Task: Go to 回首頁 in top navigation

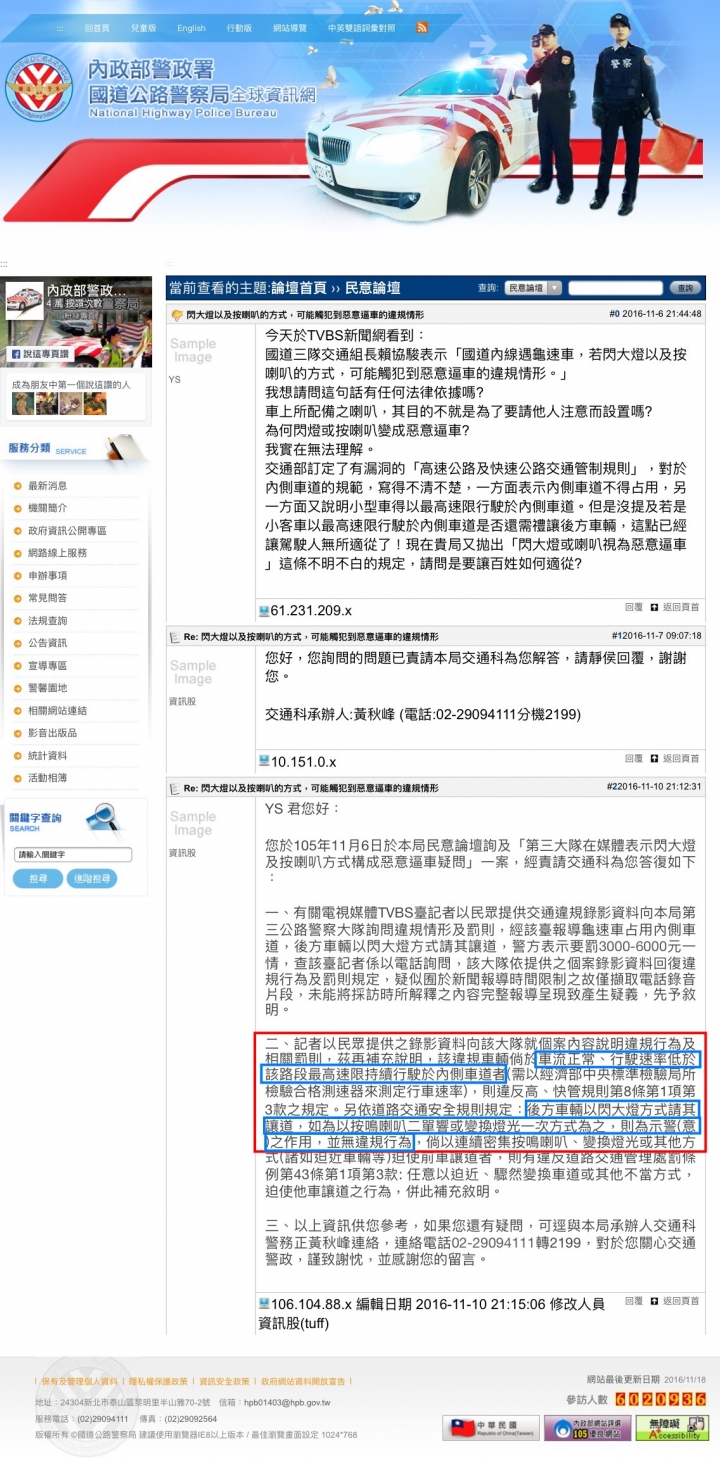Action: point(97,28)
